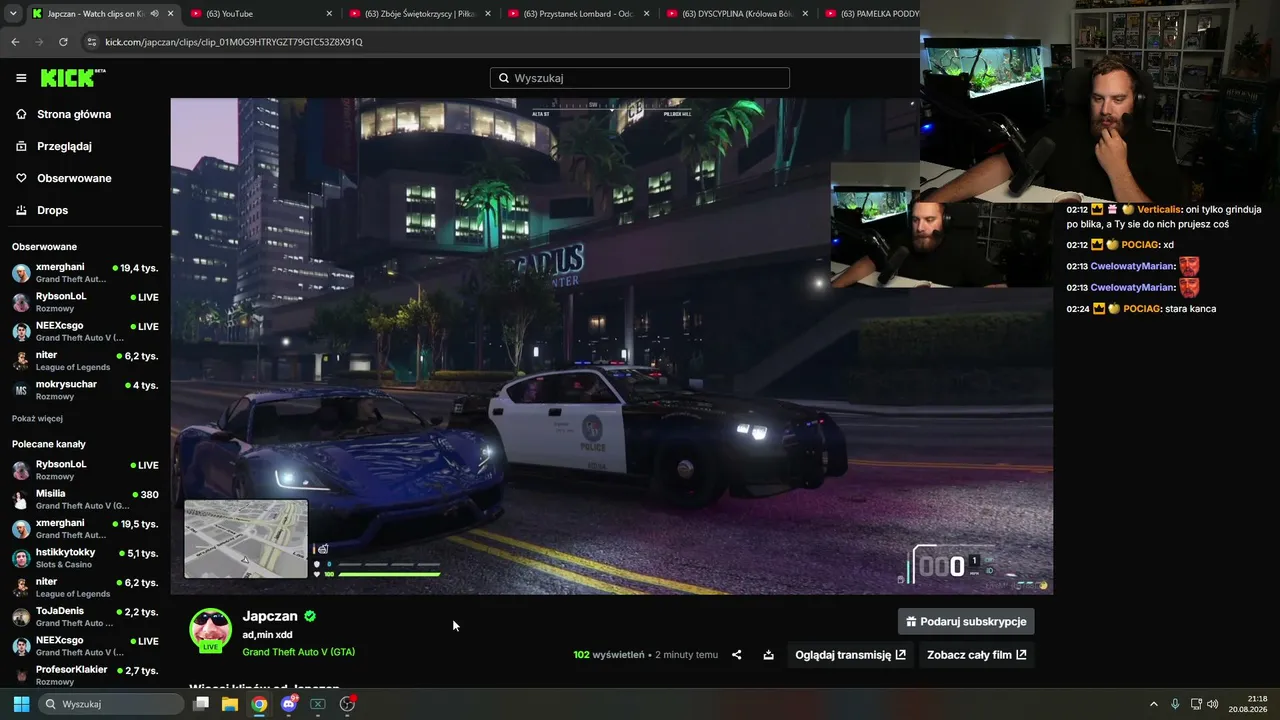Open ToJaDenis recommended channel

point(85,616)
